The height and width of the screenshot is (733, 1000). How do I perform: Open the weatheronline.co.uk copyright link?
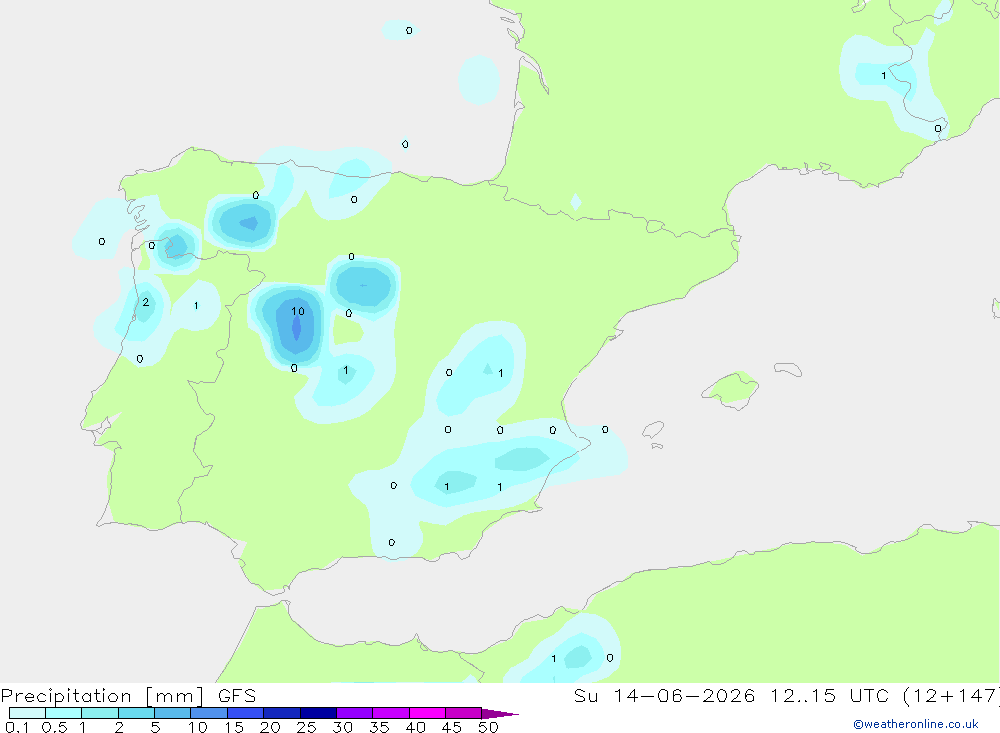coord(916,724)
